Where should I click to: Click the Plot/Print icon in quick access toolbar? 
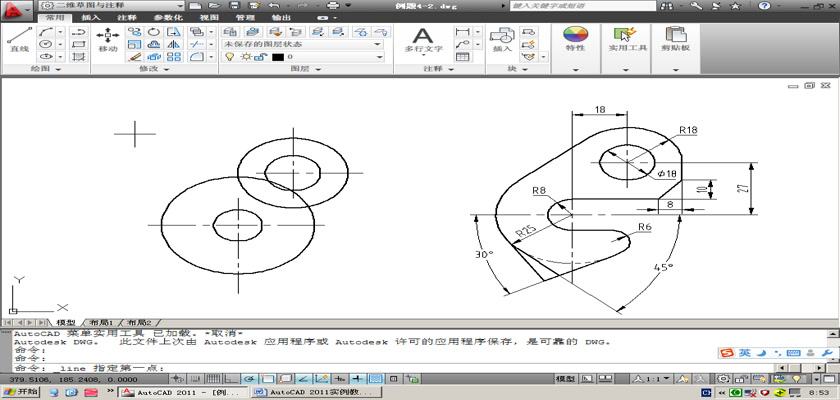[333, 5]
